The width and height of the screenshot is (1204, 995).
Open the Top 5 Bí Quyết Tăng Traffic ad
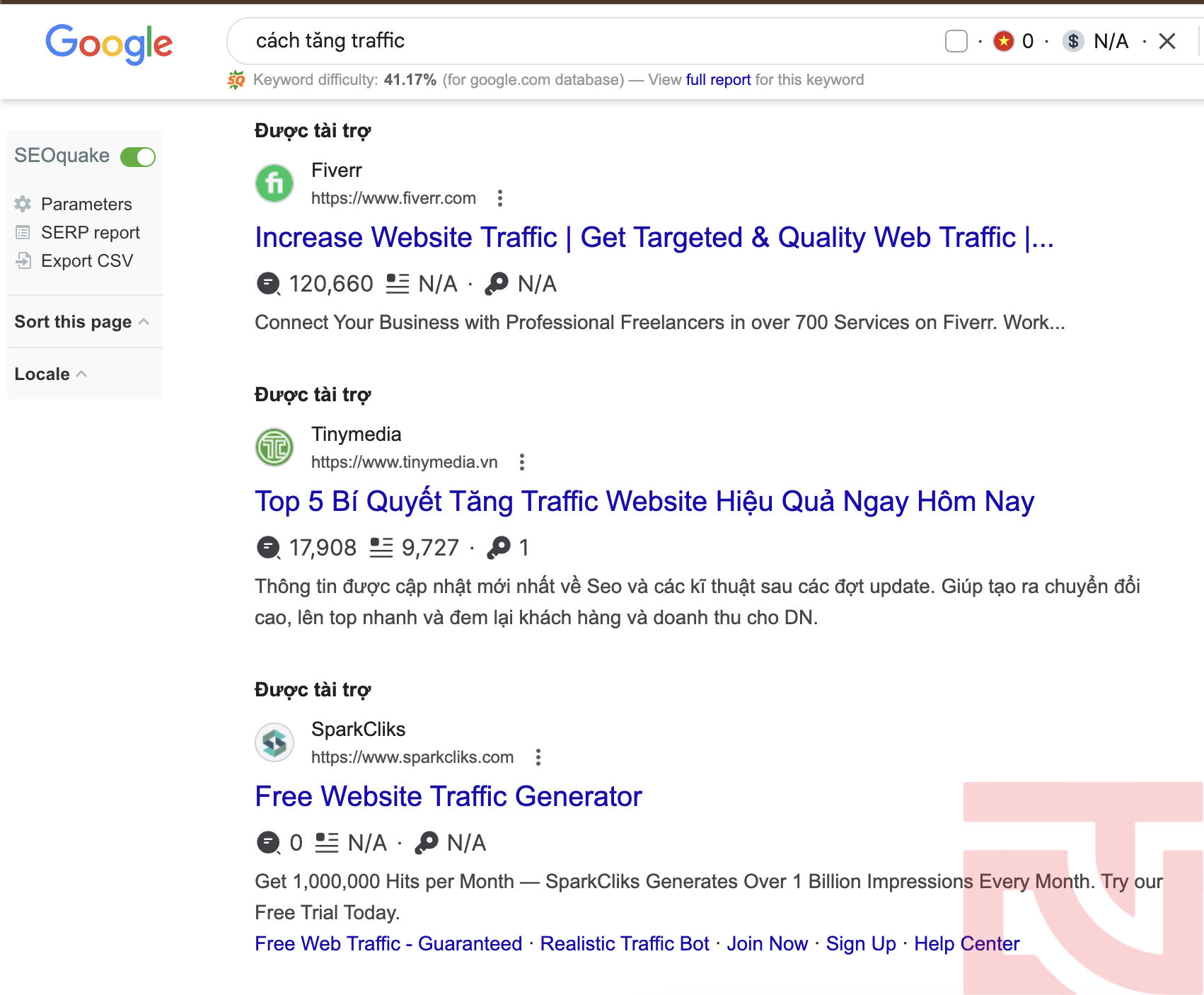[644, 501]
